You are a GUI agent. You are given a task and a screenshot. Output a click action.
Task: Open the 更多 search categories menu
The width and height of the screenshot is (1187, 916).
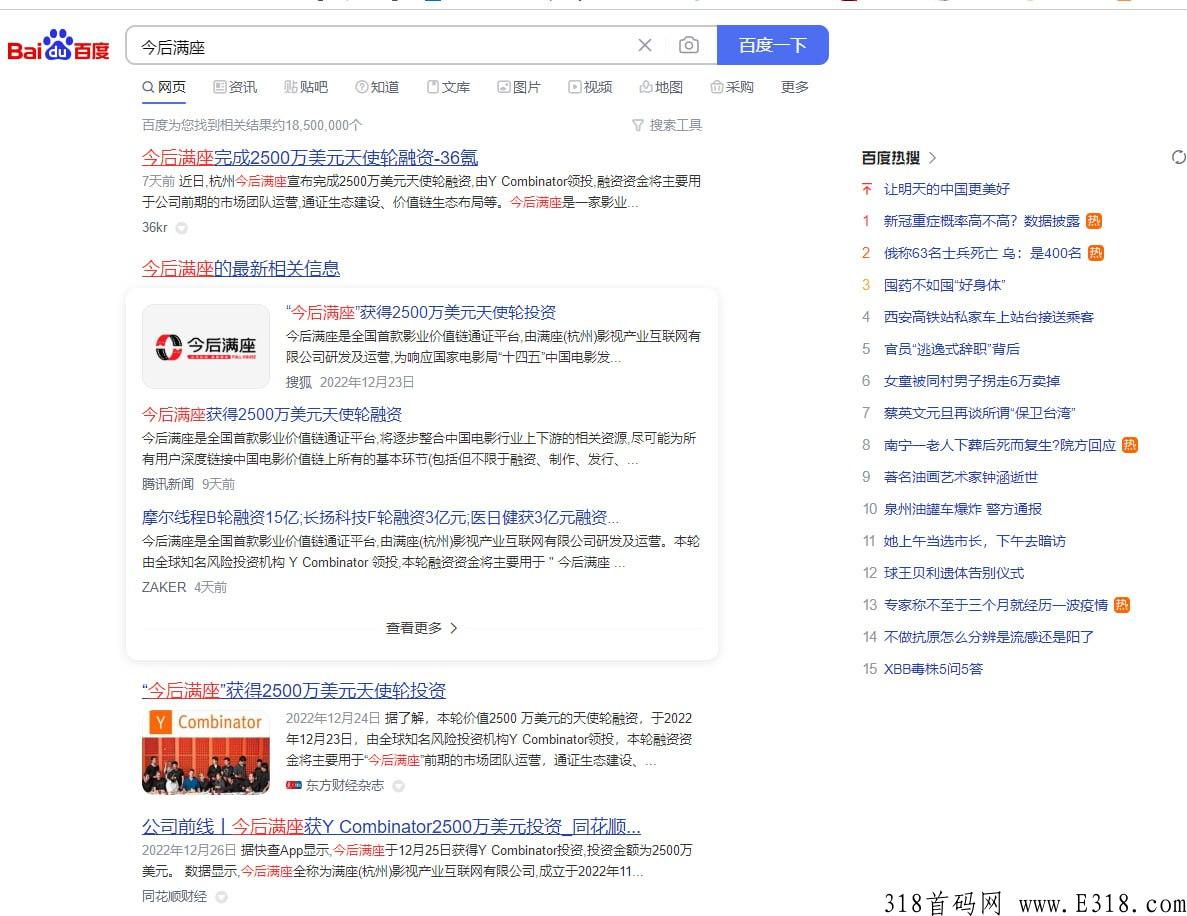coord(795,87)
